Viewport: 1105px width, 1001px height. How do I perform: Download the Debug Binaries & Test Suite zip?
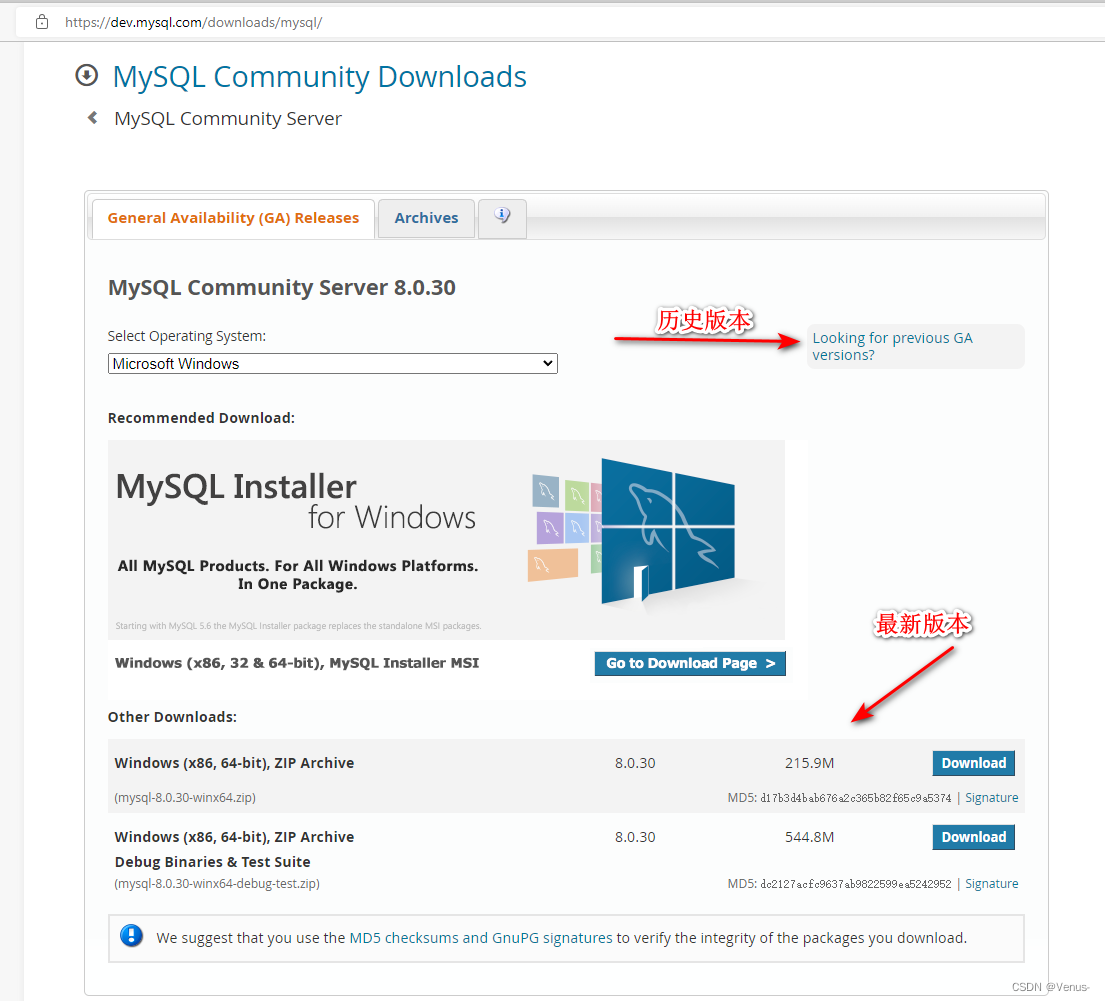[x=973, y=837]
